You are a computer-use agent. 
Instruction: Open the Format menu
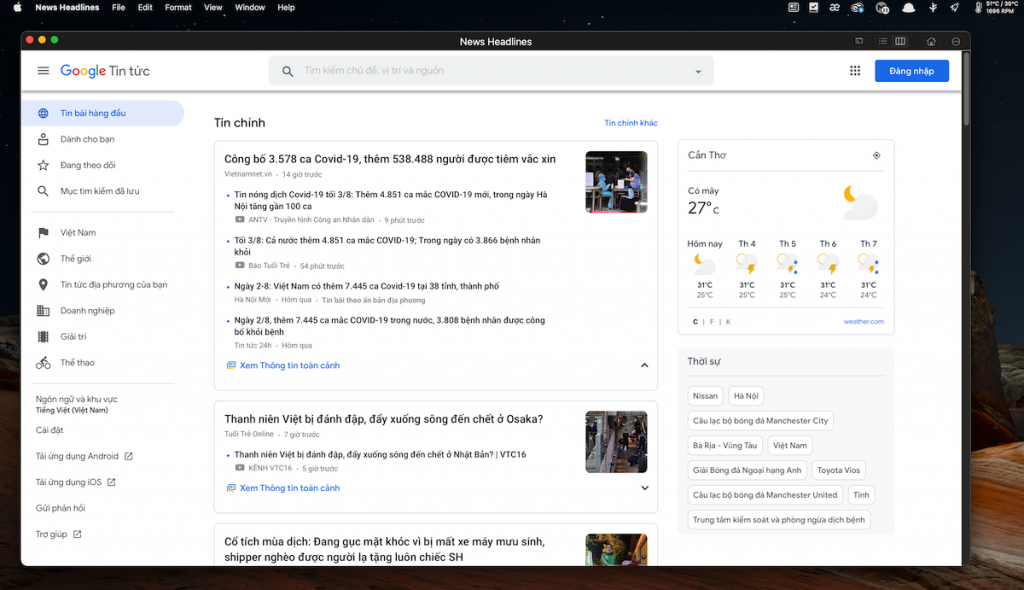pyautogui.click(x=177, y=7)
